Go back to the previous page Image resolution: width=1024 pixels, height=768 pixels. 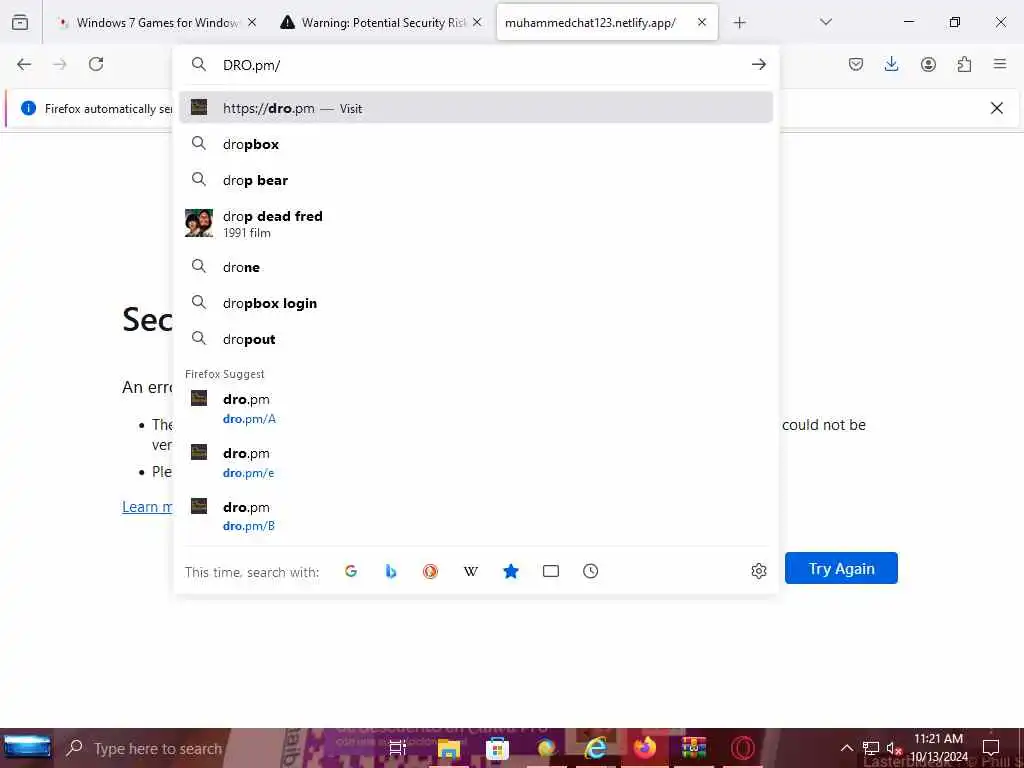click(24, 64)
